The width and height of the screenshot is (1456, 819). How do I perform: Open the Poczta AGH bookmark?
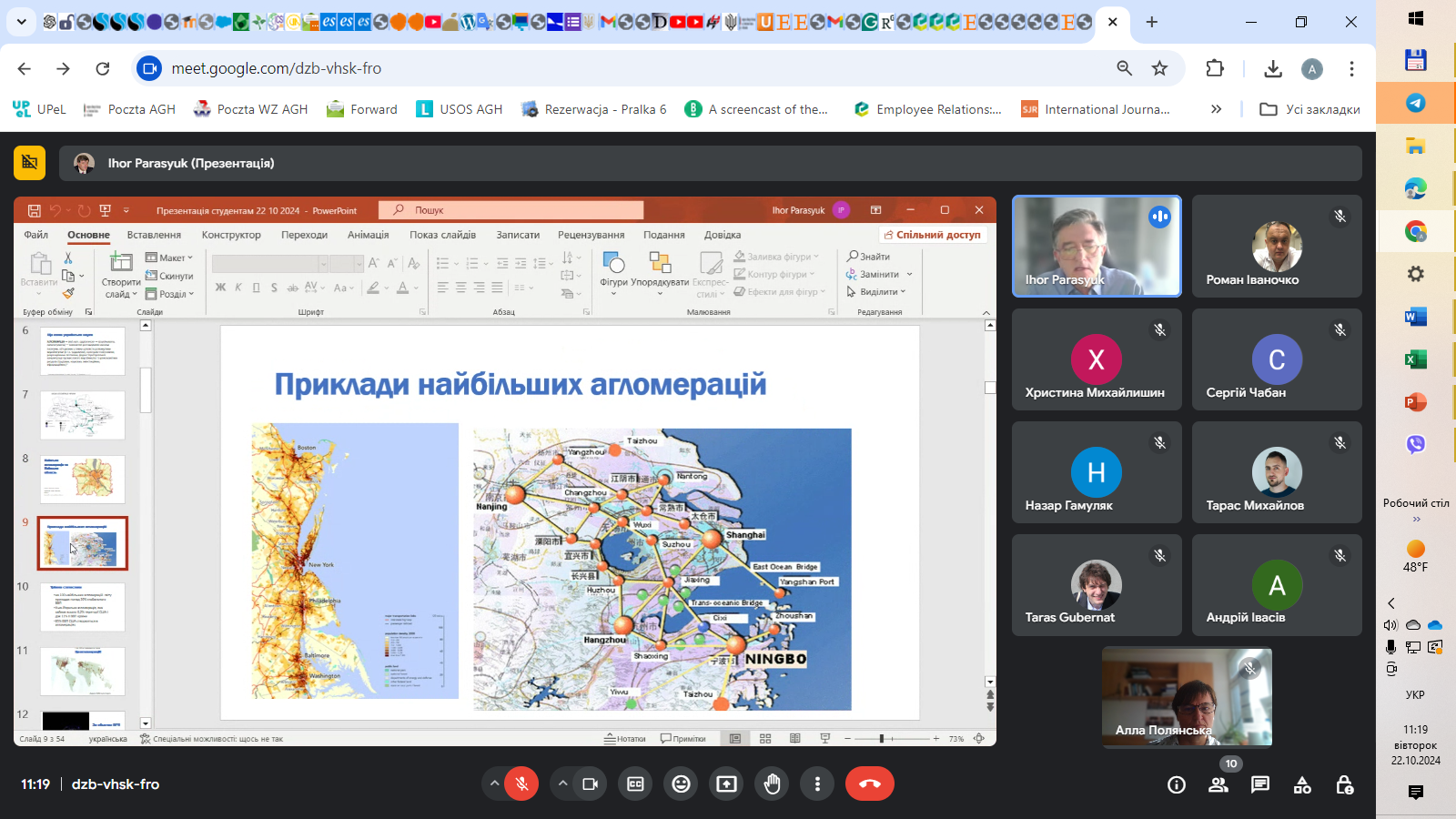pyautogui.click(x=129, y=109)
